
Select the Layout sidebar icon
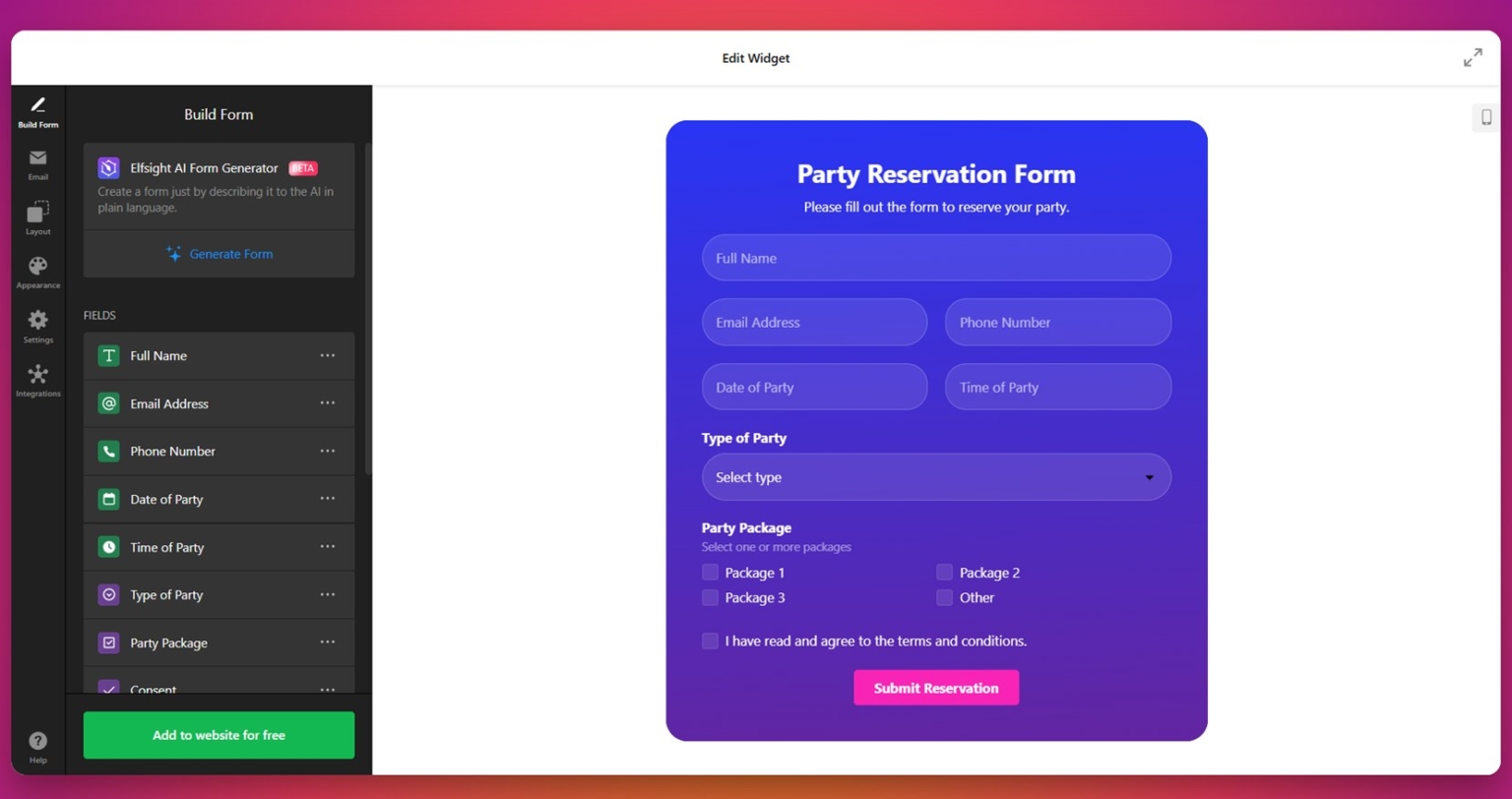pyautogui.click(x=37, y=217)
